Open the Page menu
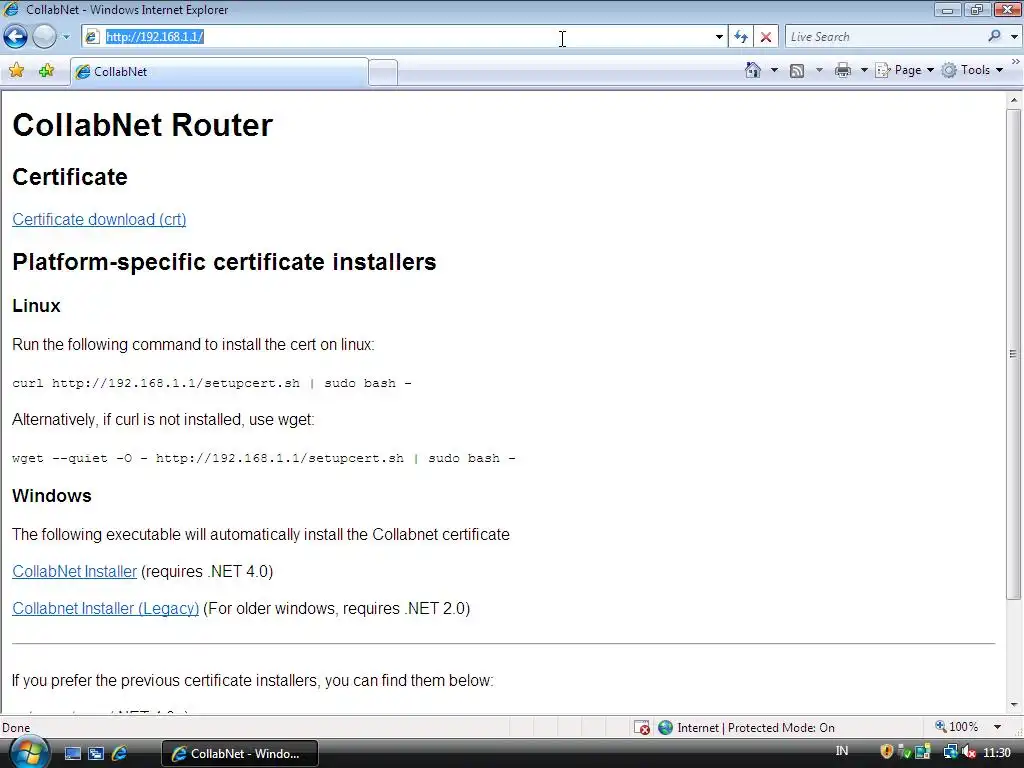Viewport: 1024px width, 768px height. 905,70
